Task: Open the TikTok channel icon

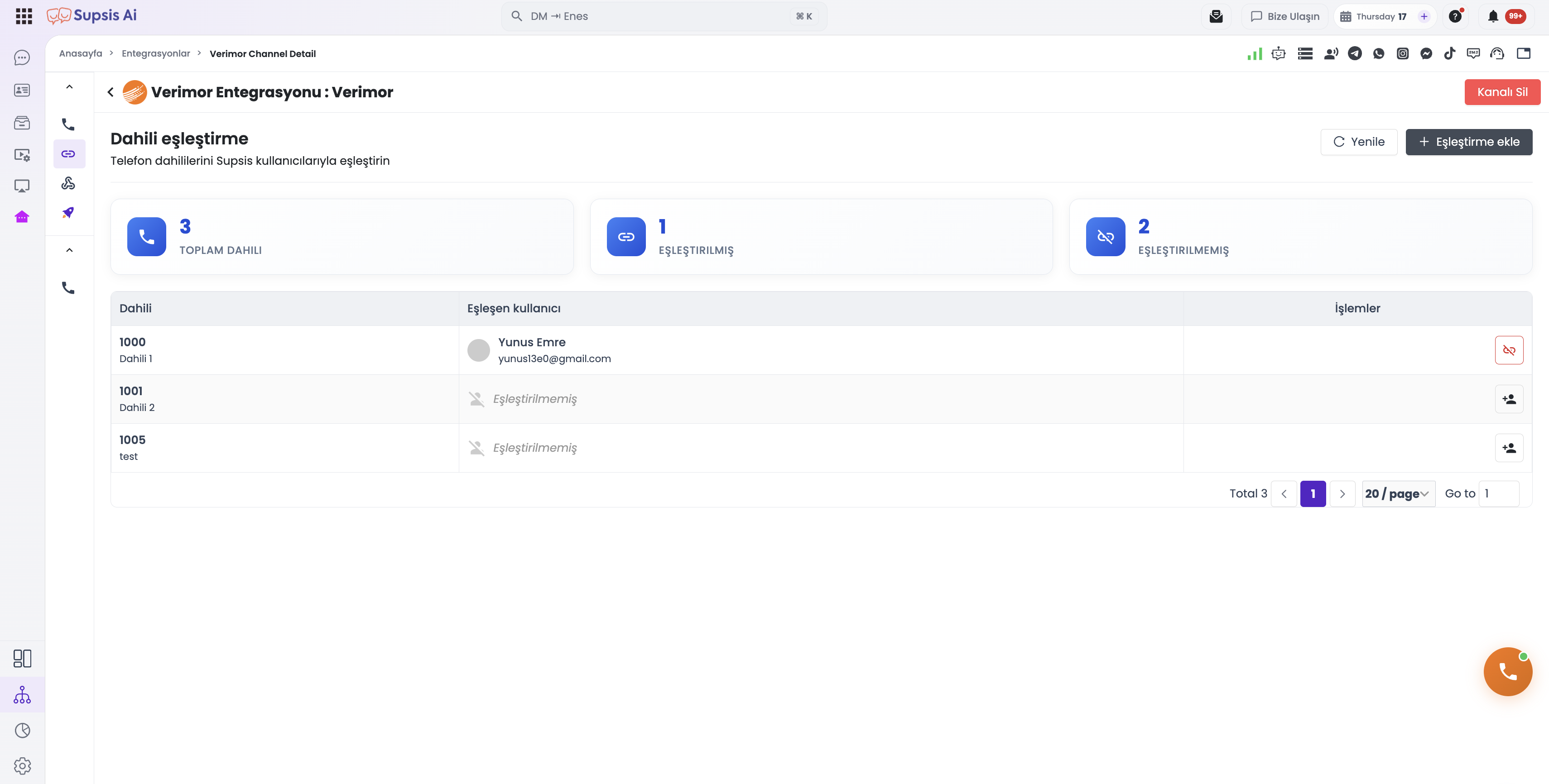Action: pos(1450,53)
